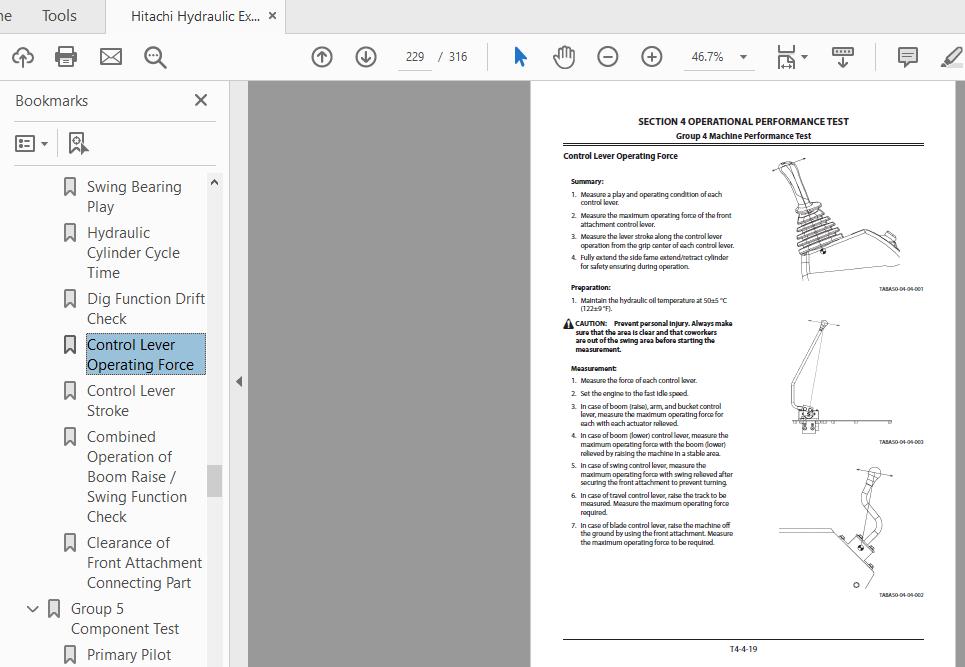Click bookmark icon beside Group 5
The height and width of the screenshot is (667, 965).
click(54, 609)
